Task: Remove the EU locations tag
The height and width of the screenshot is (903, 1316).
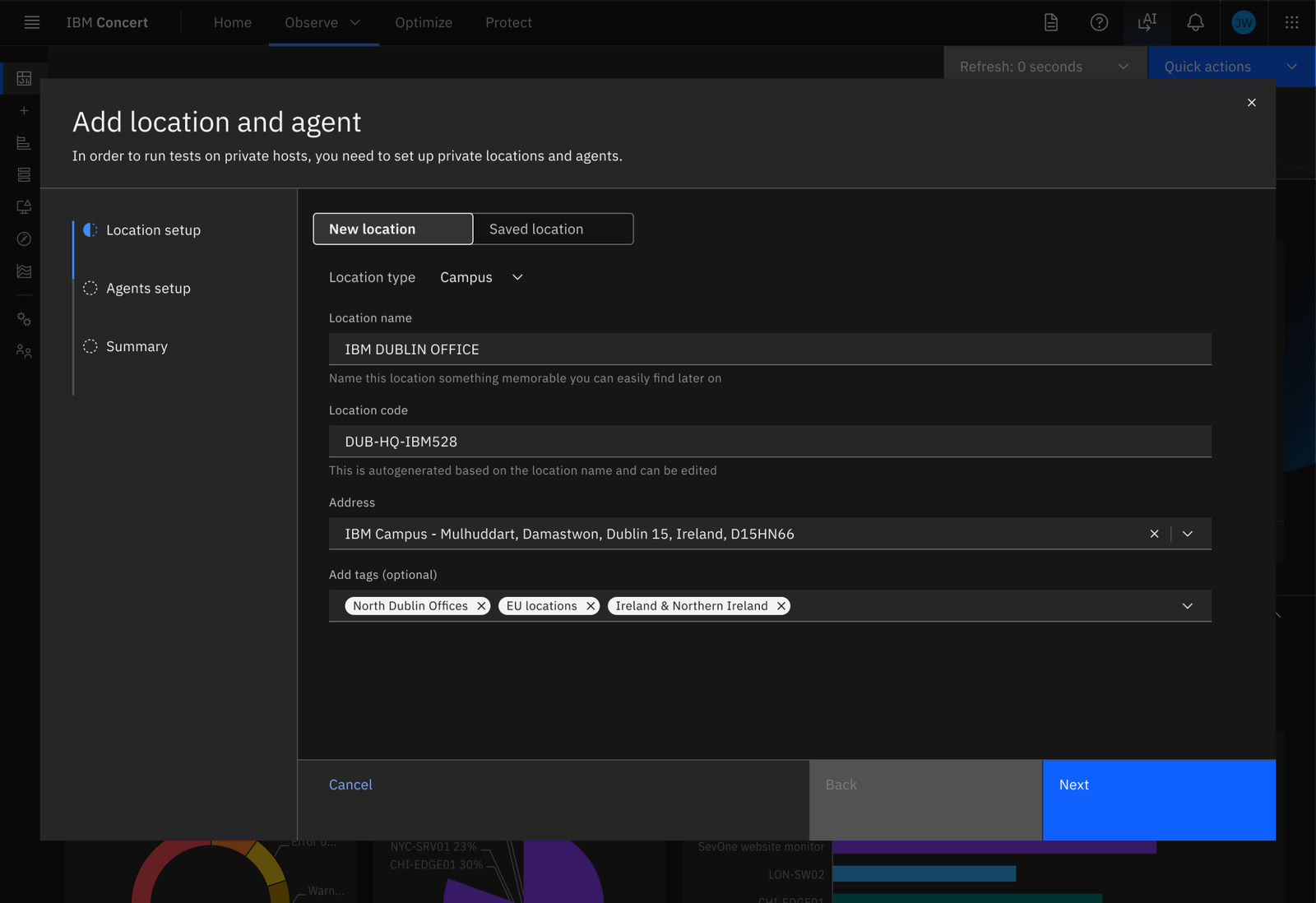Action: pyautogui.click(x=591, y=606)
